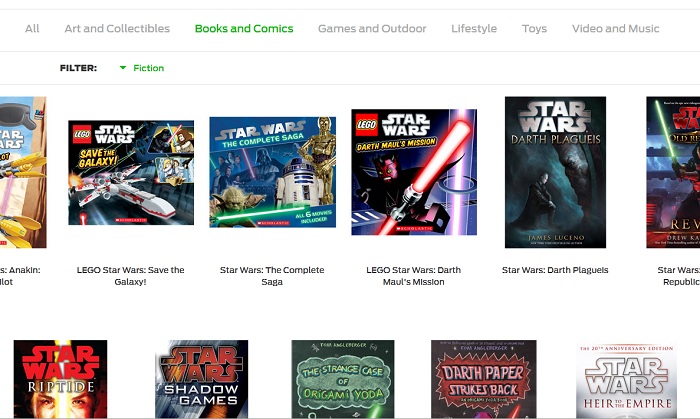
Task: Go to the Lifestyle category tab
Action: click(x=474, y=29)
